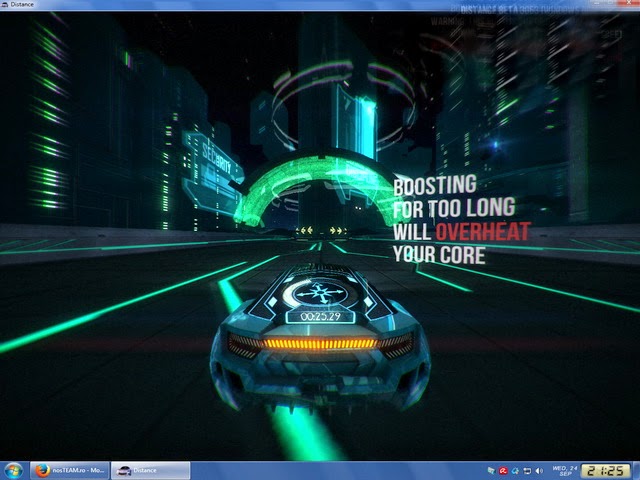Click the red OVERHEAT warning word
This screenshot has width=640, height=480.
tap(483, 231)
